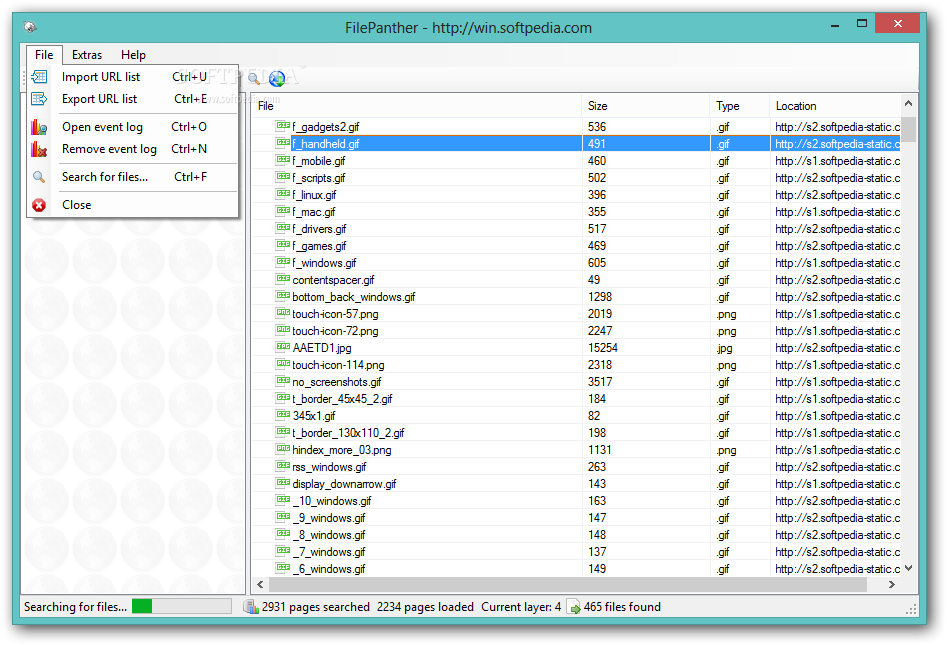Click the 2234 pages loaded status text
The height and width of the screenshot is (645, 947).
pos(425,607)
